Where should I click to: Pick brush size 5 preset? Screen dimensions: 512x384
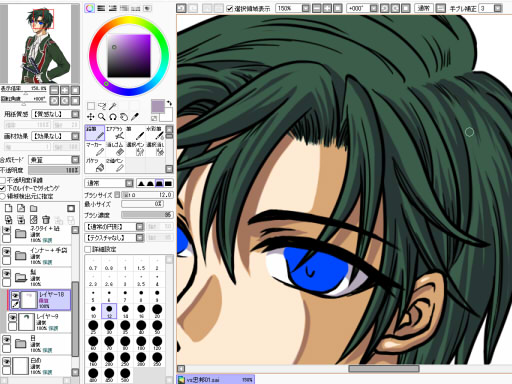[93, 294]
